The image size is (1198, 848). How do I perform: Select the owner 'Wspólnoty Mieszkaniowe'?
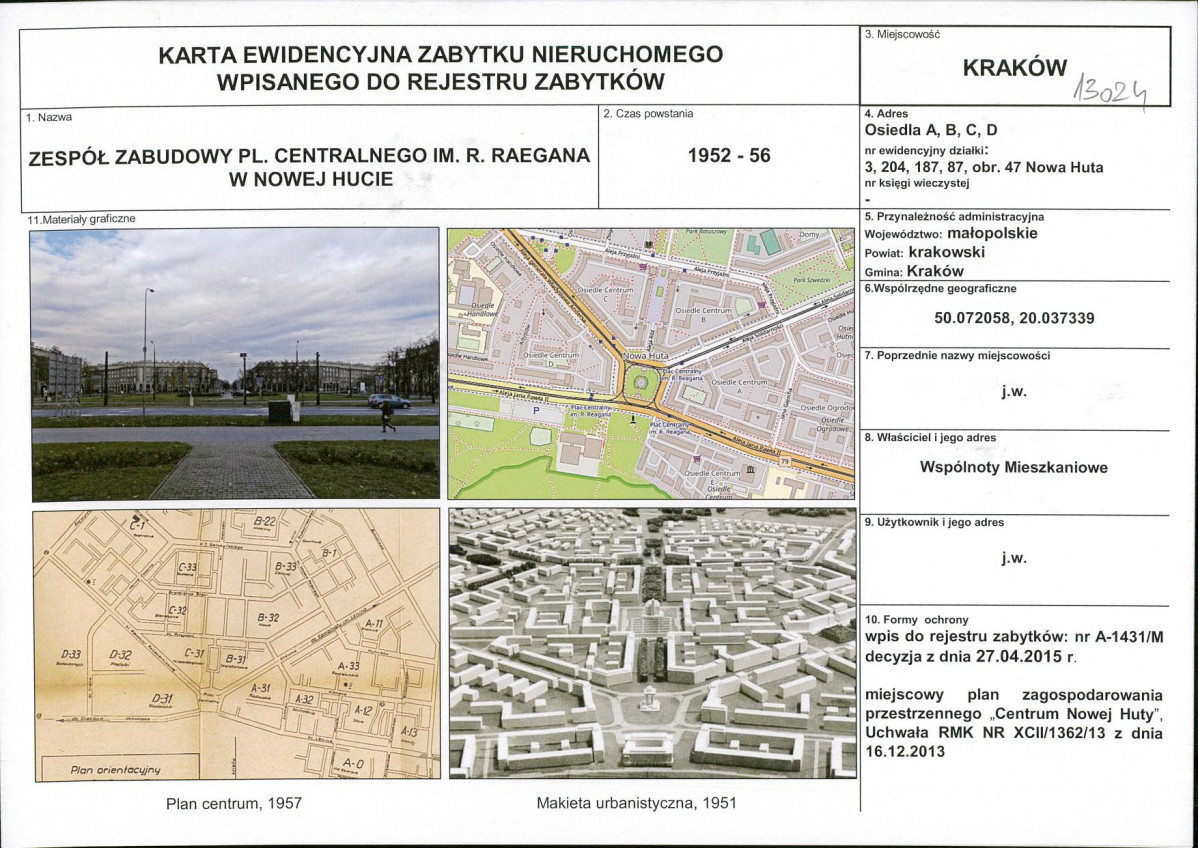tap(1014, 468)
